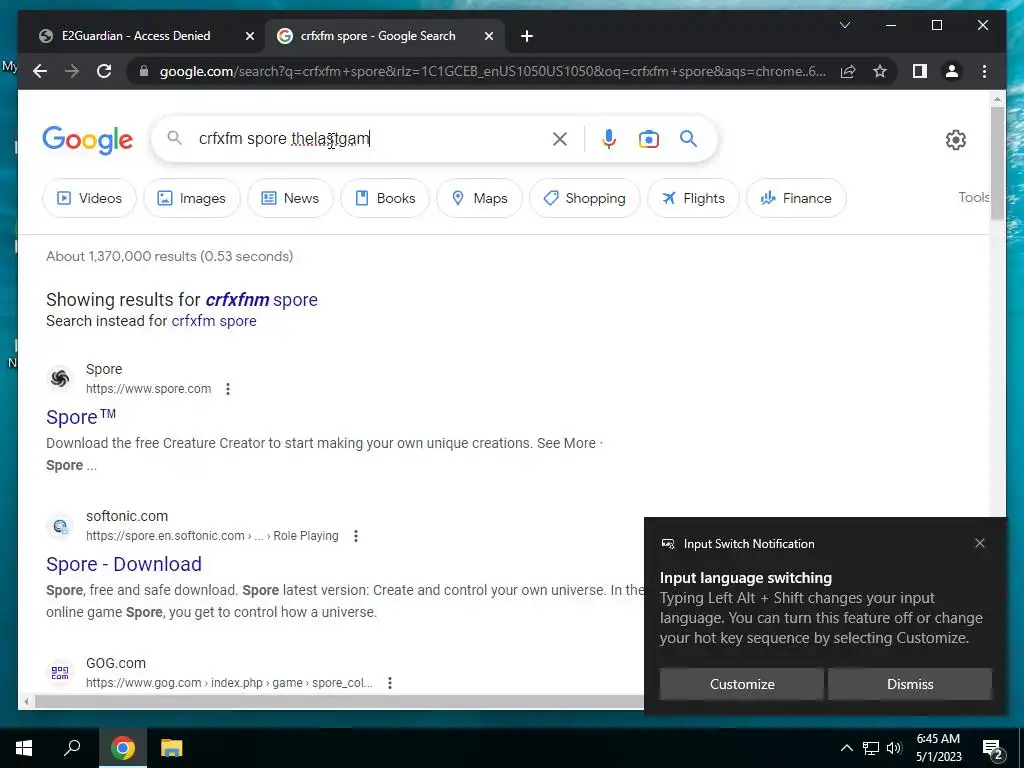
Task: Filter results by News
Action: 290,198
